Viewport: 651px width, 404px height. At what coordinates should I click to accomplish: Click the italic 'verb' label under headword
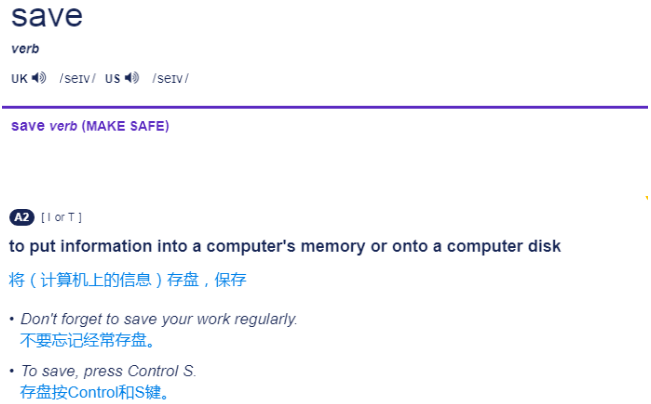[x=25, y=49]
